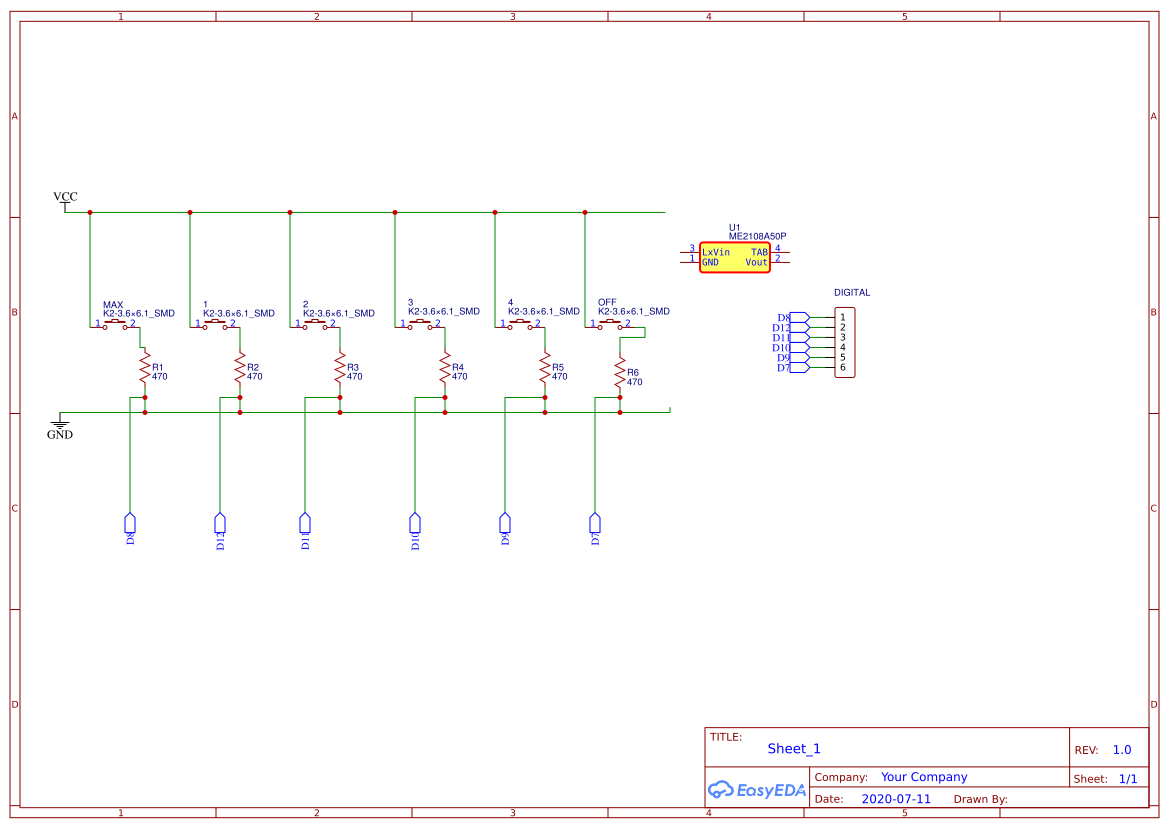Click the Sheet_1 title text
The height and width of the screenshot is (828, 1169).
(x=793, y=748)
